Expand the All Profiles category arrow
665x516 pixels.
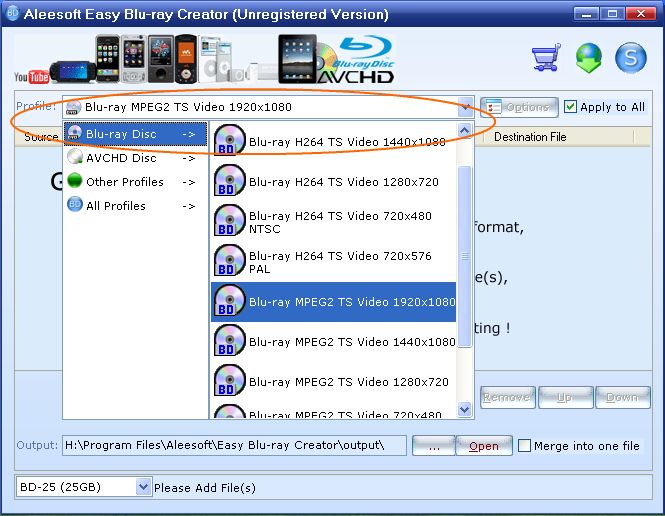188,206
